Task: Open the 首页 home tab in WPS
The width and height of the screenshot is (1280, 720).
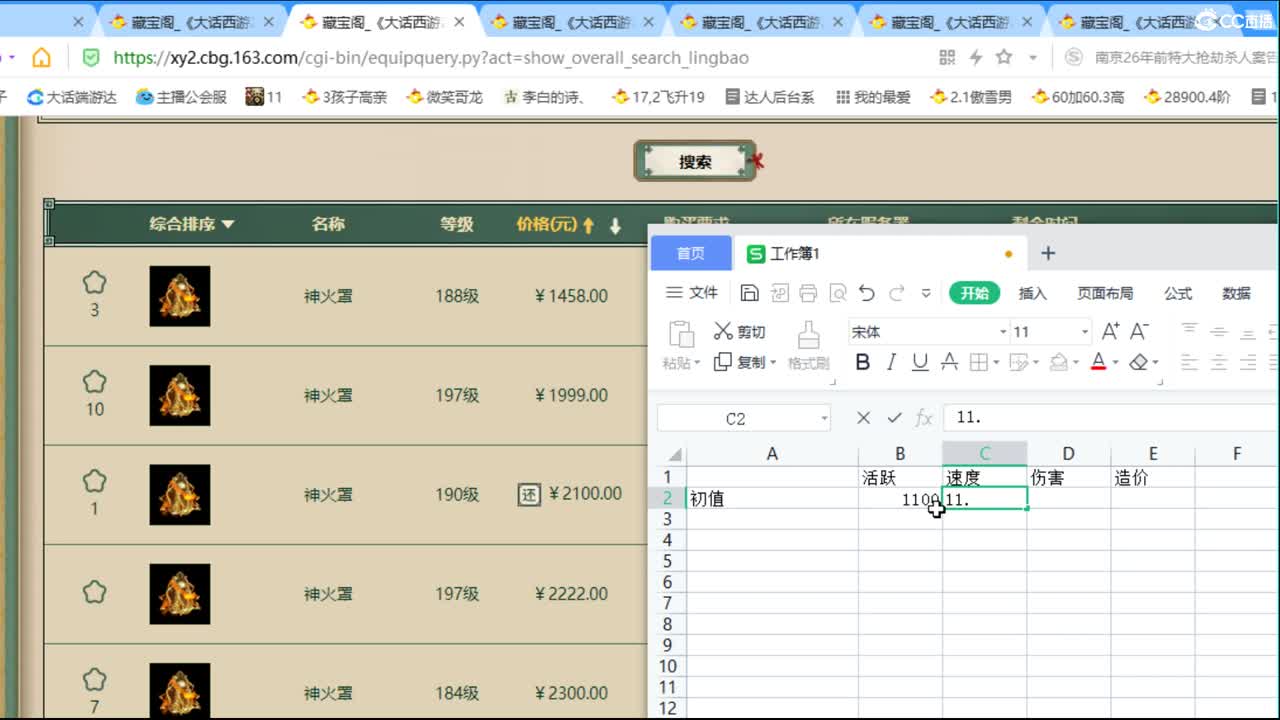Action: click(x=691, y=253)
